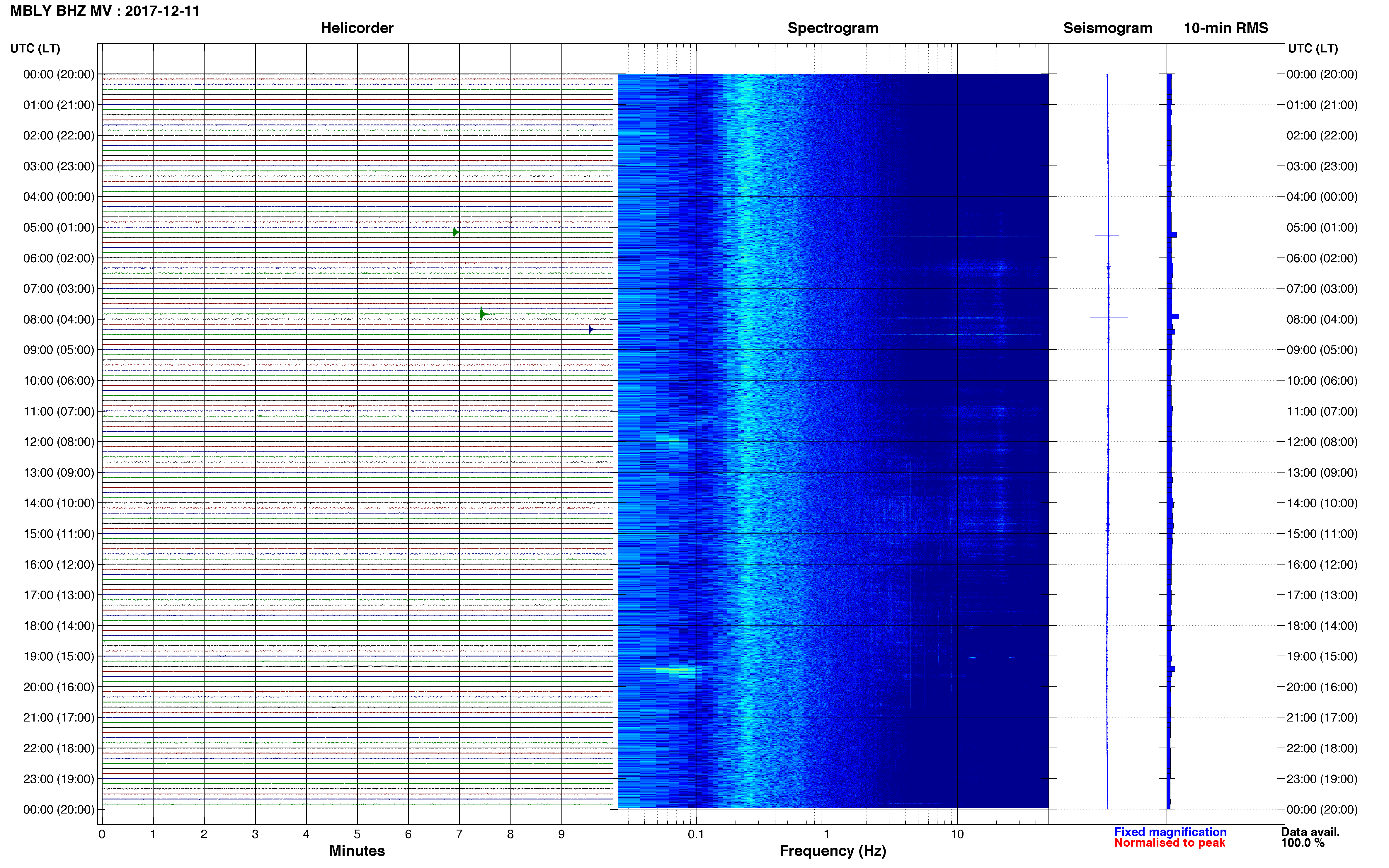The width and height of the screenshot is (1389, 868).
Task: Select the Spectrogram panel heading
Action: 833,28
